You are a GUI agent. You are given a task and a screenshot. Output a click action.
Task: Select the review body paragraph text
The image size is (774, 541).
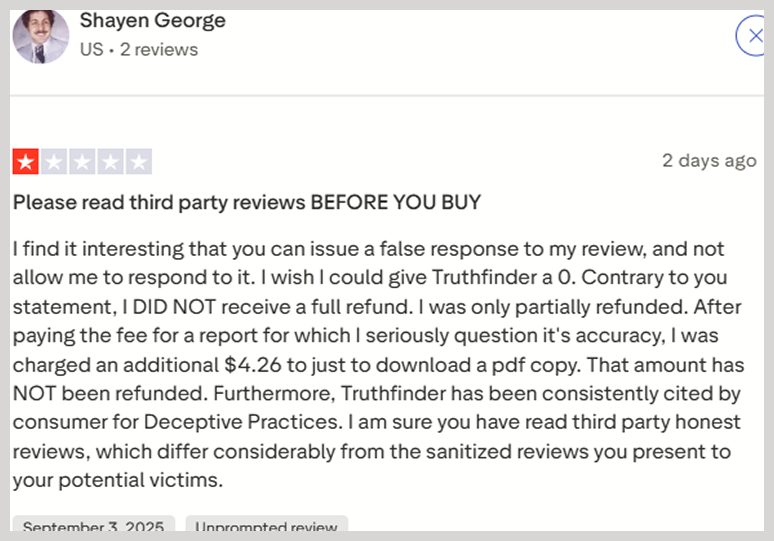click(379, 364)
